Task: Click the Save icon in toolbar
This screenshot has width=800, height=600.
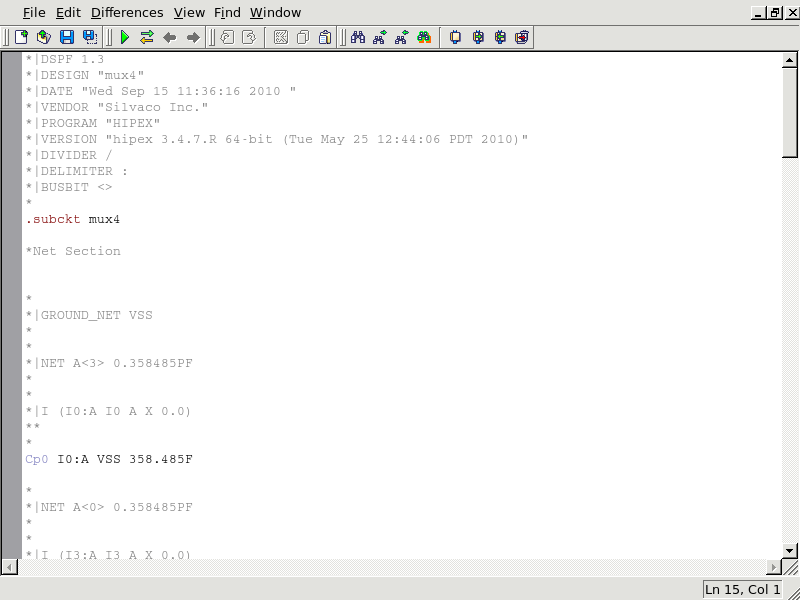Action: click(x=67, y=38)
